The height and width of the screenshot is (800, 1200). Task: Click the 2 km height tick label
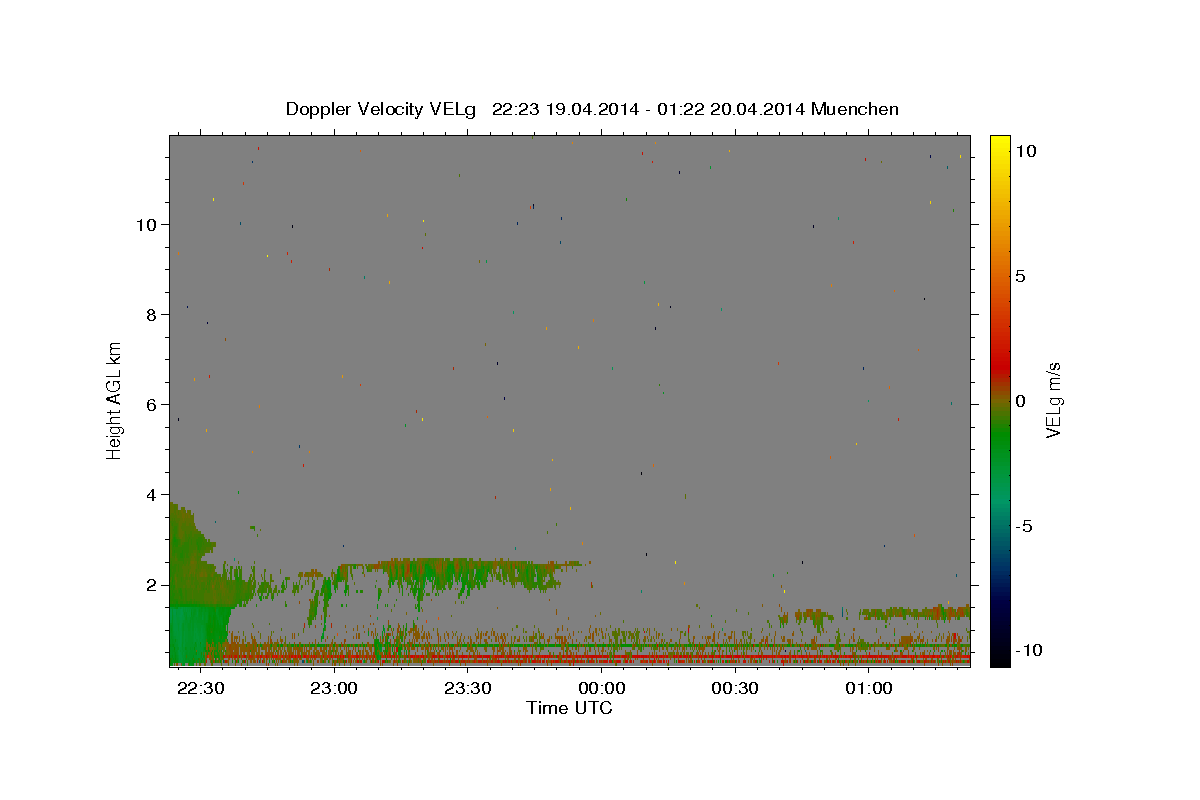click(151, 584)
